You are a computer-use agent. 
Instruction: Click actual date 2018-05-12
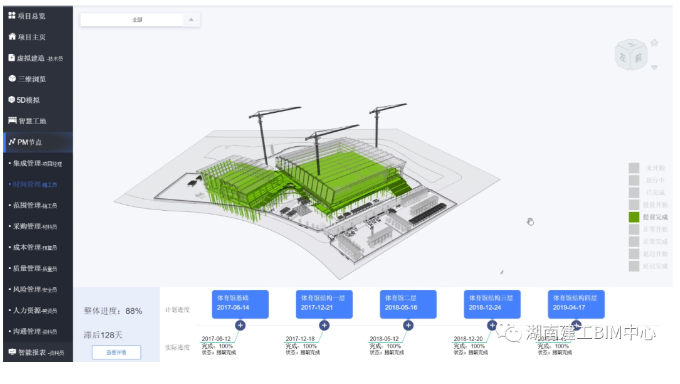coord(384,339)
